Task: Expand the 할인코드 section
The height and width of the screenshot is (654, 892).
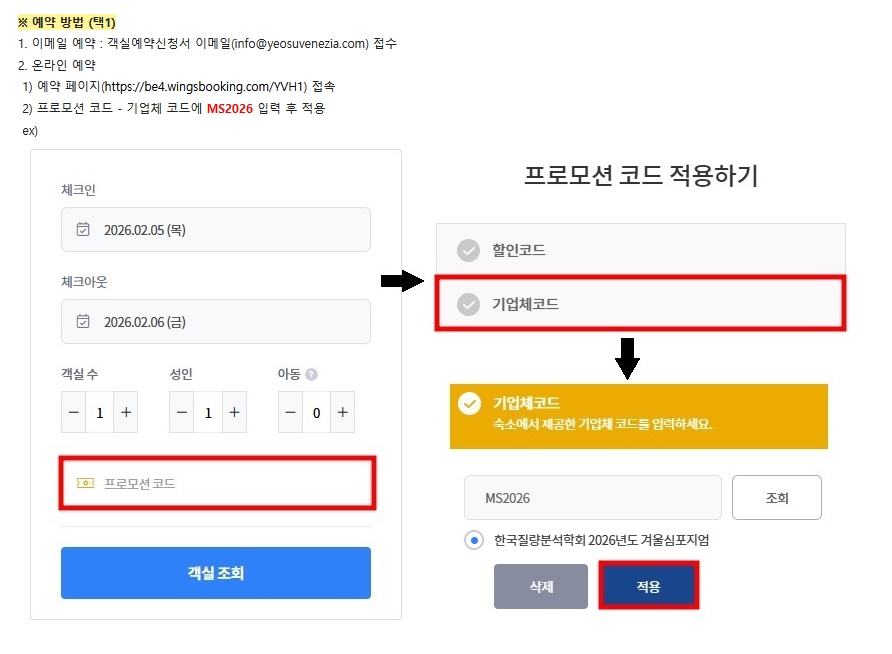Action: coord(641,249)
